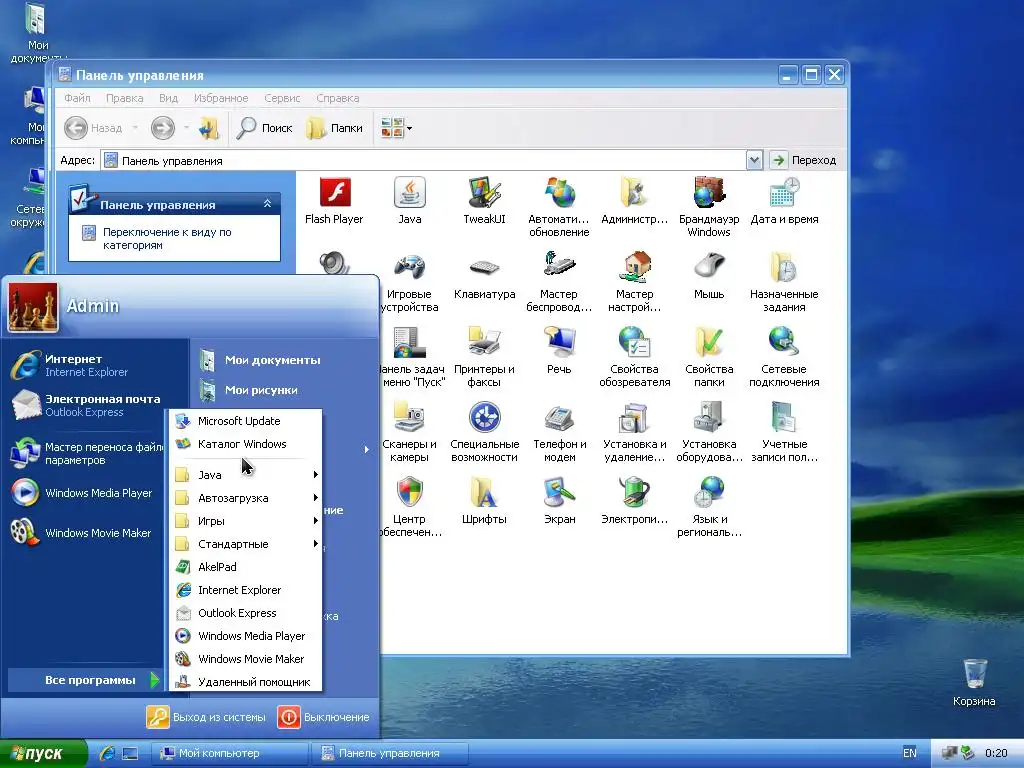Open the Вид menu
Screen dimensions: 1024x768
pyautogui.click(x=168, y=98)
